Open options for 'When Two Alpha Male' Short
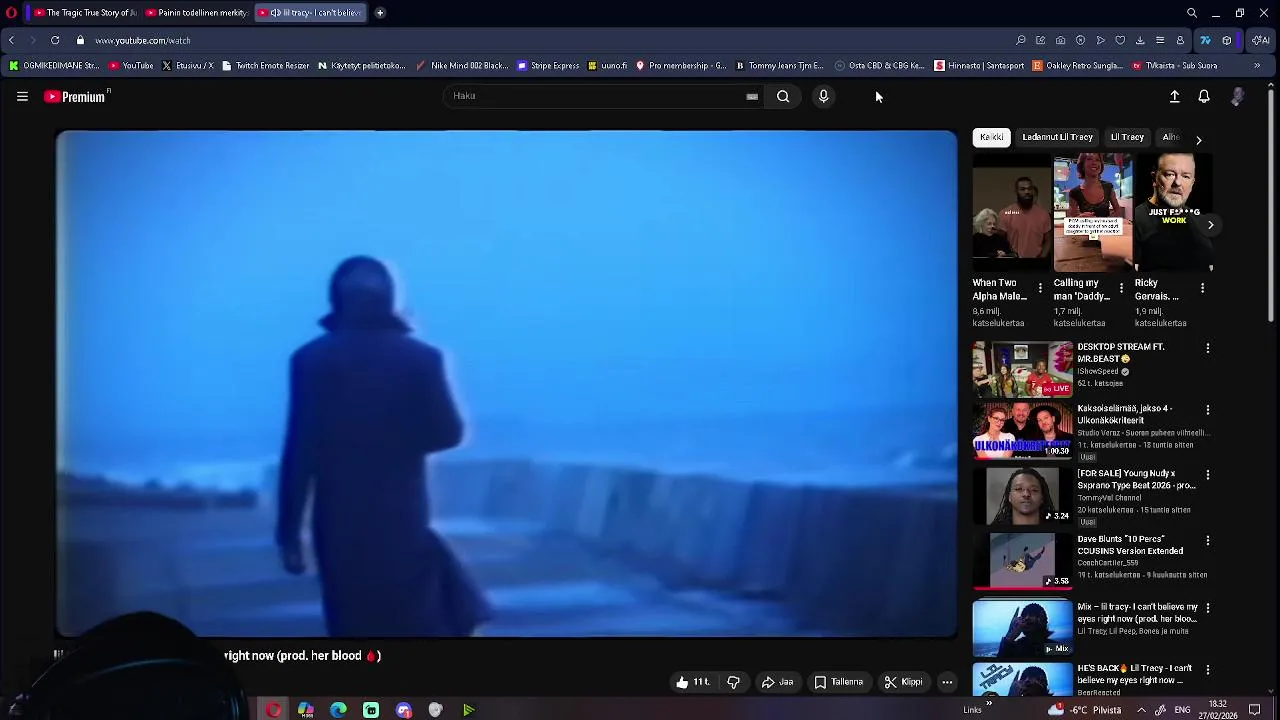Viewport: 1280px width, 720px height. pos(1040,288)
